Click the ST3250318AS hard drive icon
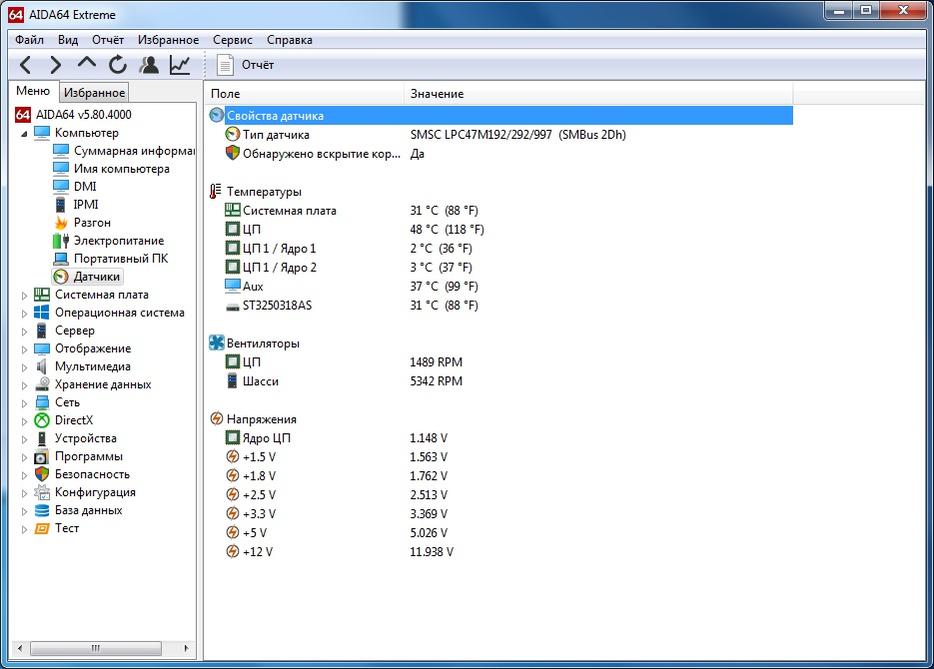Image resolution: width=934 pixels, height=669 pixels. point(232,306)
